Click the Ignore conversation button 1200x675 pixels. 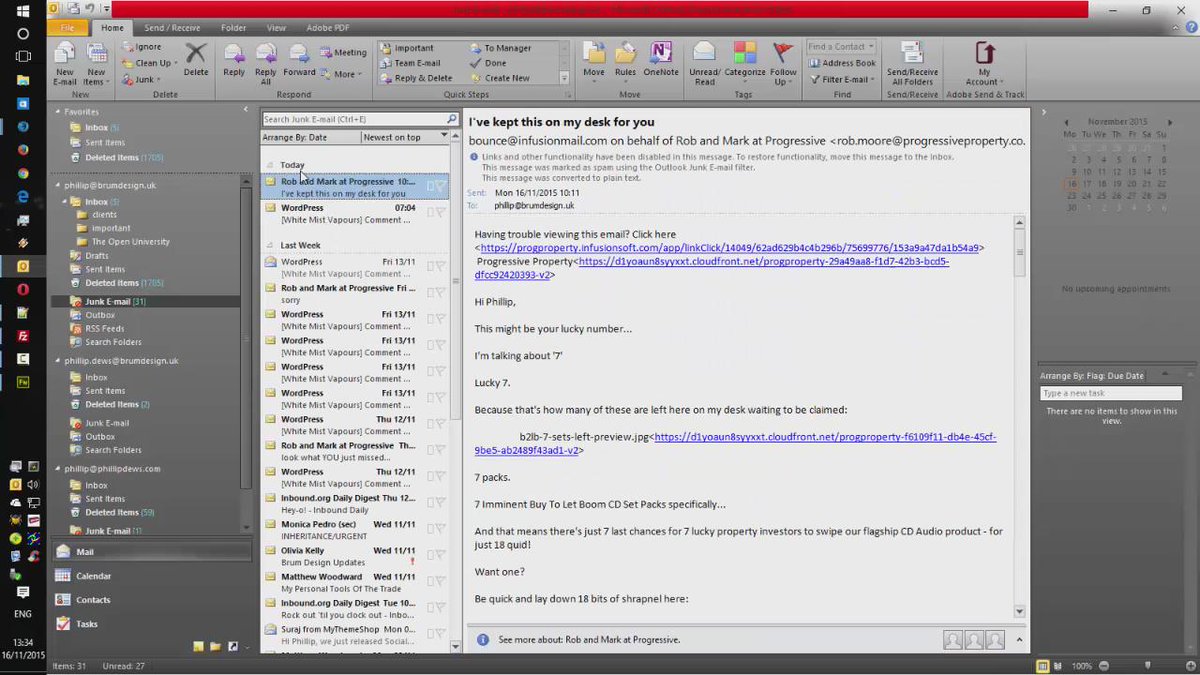pos(141,47)
